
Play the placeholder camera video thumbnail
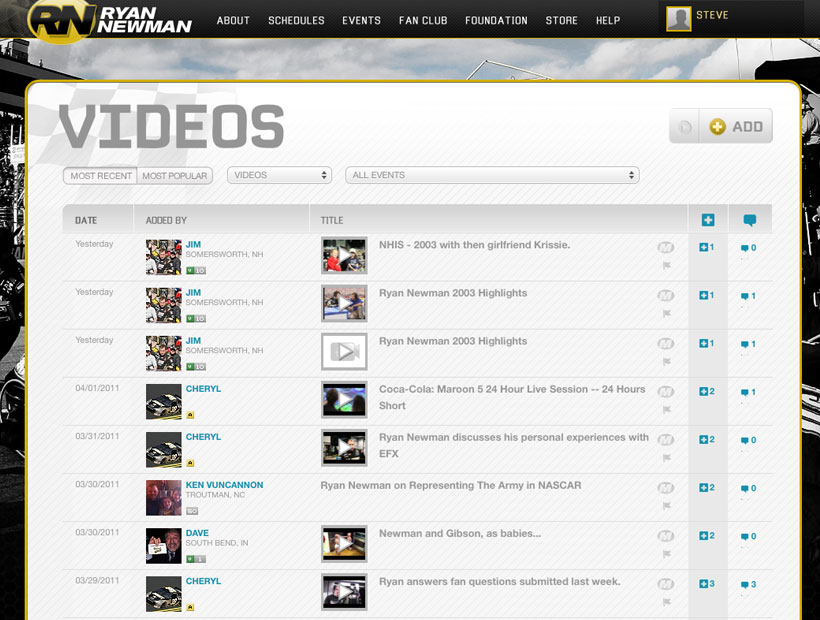344,352
